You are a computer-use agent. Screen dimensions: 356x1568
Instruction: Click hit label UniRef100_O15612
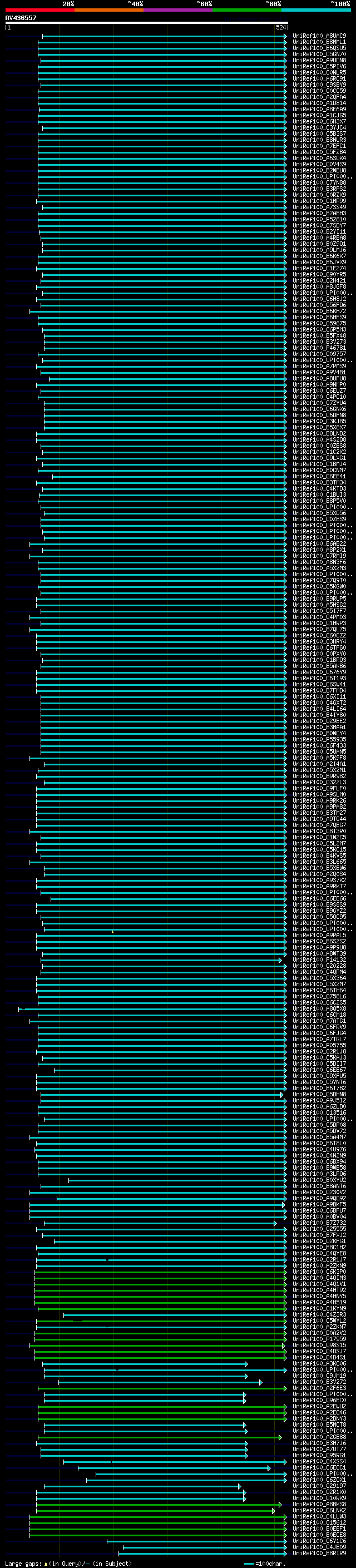(319, 1522)
